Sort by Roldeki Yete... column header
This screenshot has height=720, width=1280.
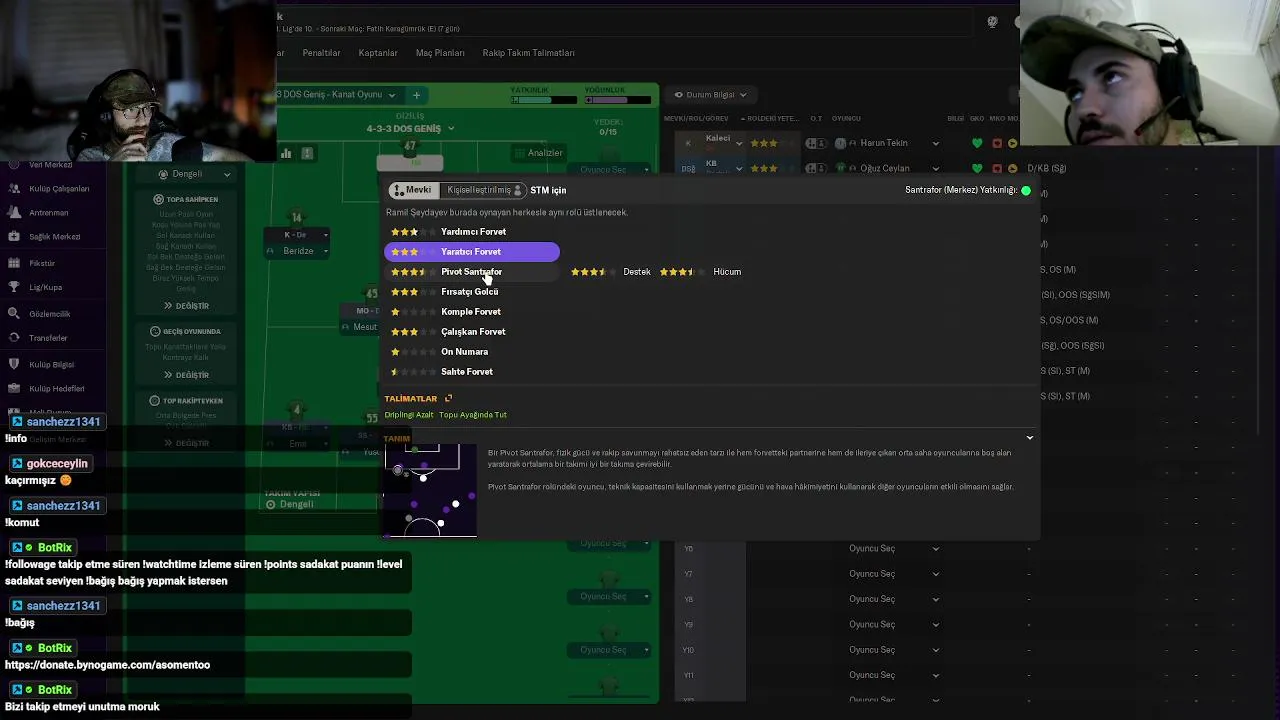point(773,118)
